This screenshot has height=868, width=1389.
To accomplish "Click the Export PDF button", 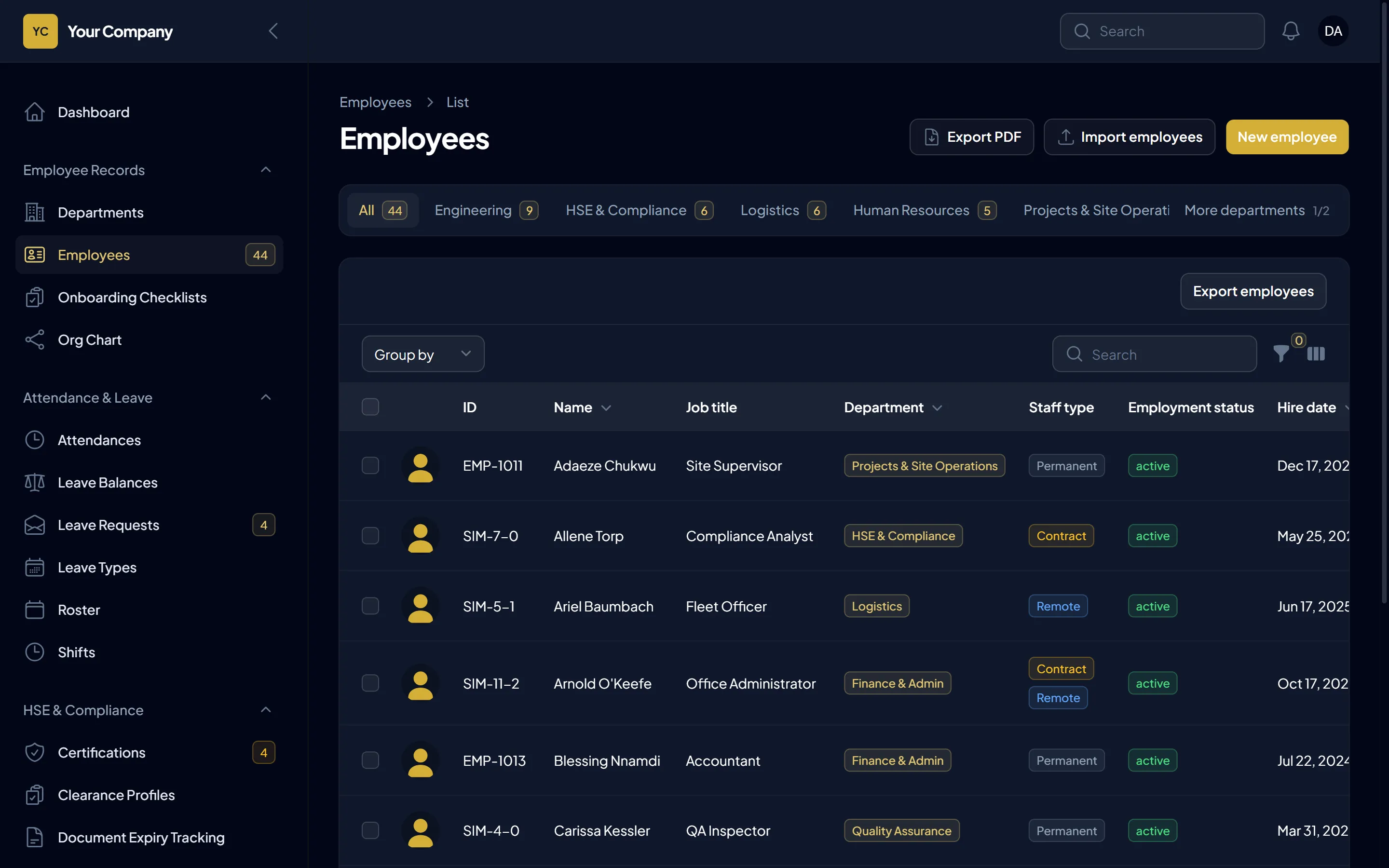I will [x=972, y=136].
